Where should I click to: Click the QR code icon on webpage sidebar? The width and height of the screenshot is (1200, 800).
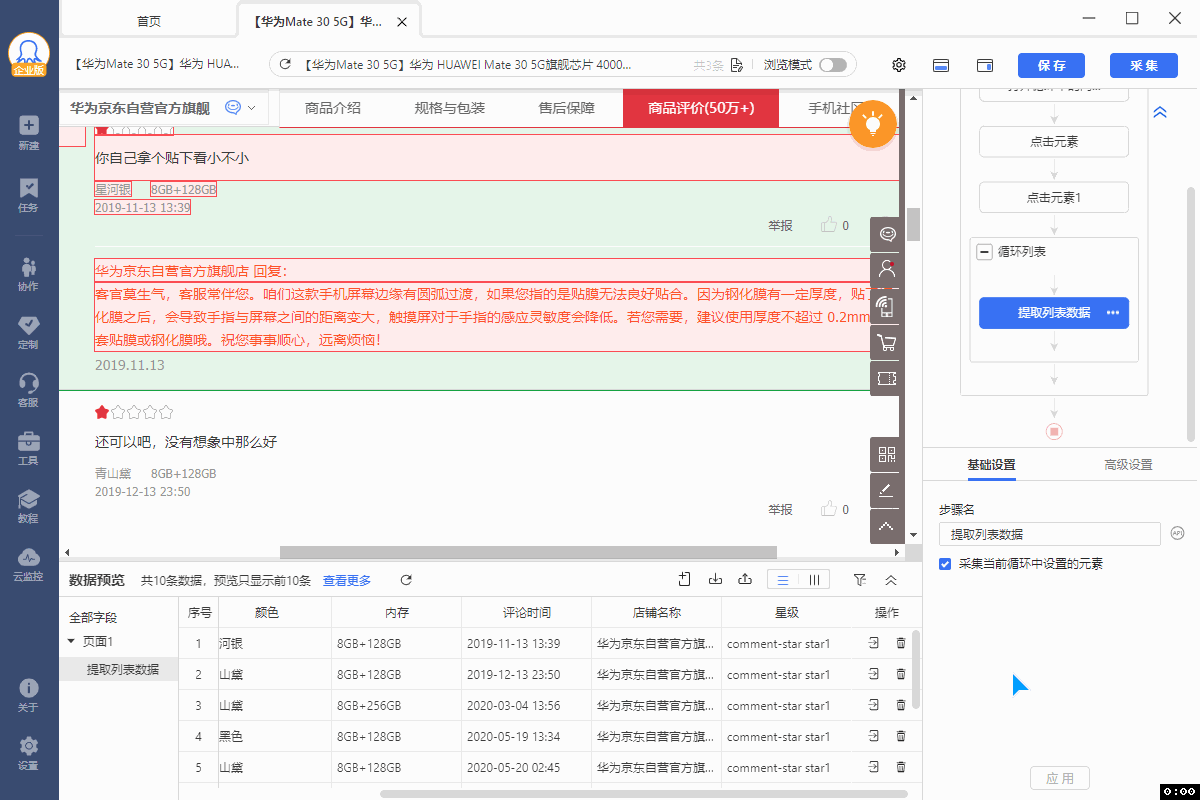tap(887, 455)
